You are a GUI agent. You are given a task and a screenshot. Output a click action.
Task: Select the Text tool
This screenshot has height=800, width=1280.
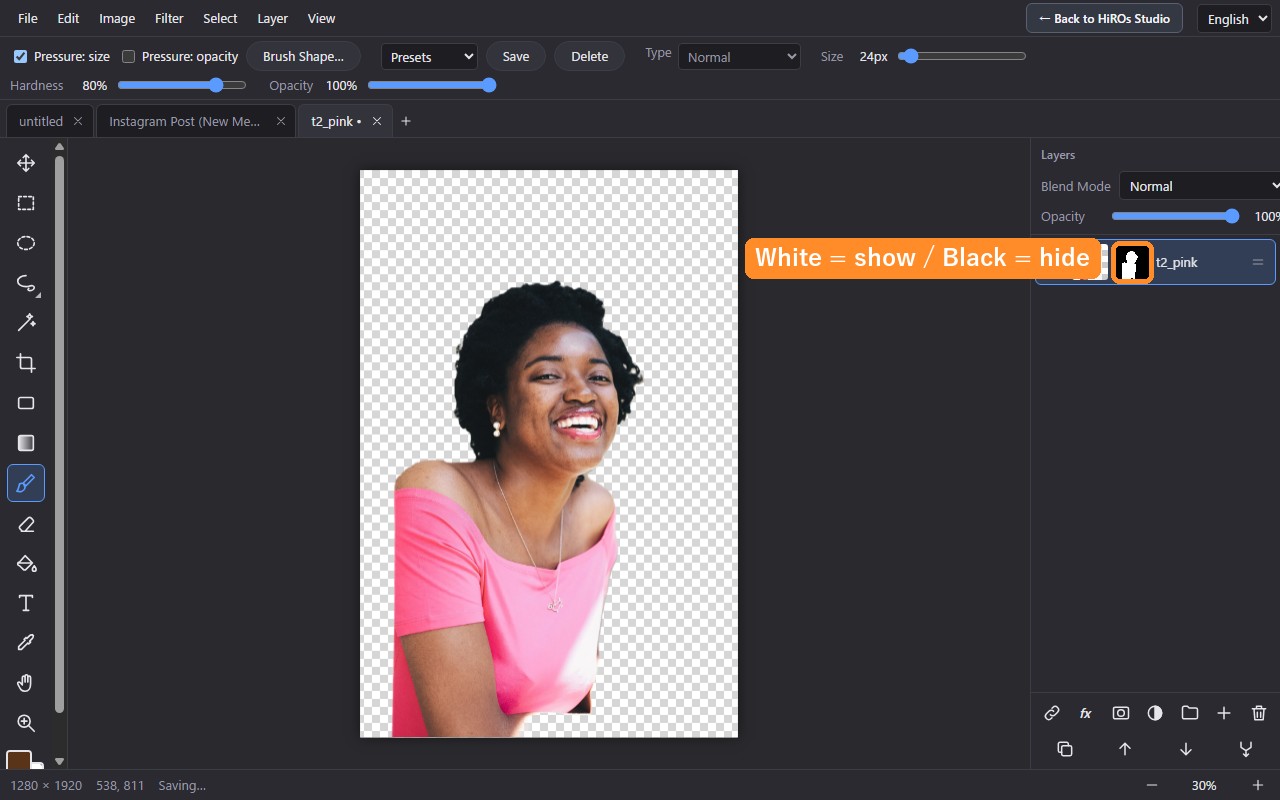pyautogui.click(x=26, y=603)
